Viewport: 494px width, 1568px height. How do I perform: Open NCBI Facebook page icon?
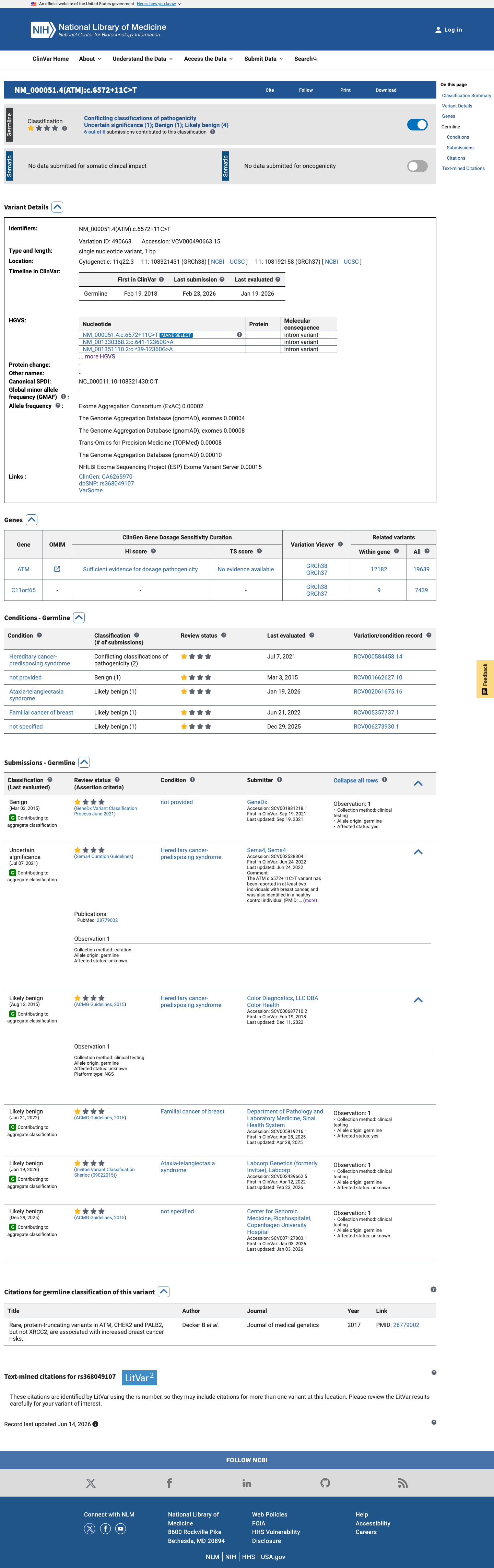click(169, 1484)
